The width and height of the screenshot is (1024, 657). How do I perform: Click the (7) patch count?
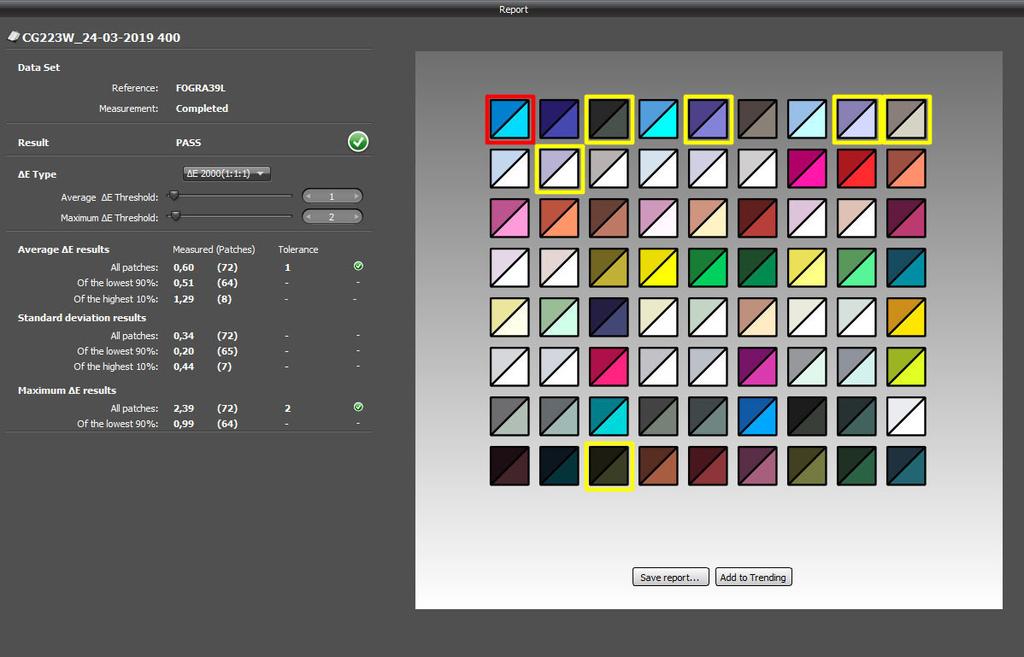coord(224,367)
